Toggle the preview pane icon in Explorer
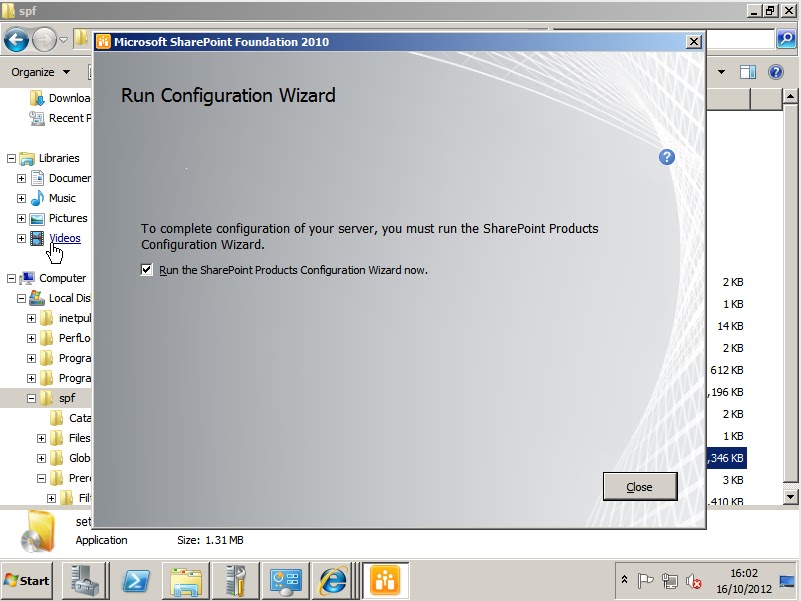The width and height of the screenshot is (801, 601). click(748, 72)
